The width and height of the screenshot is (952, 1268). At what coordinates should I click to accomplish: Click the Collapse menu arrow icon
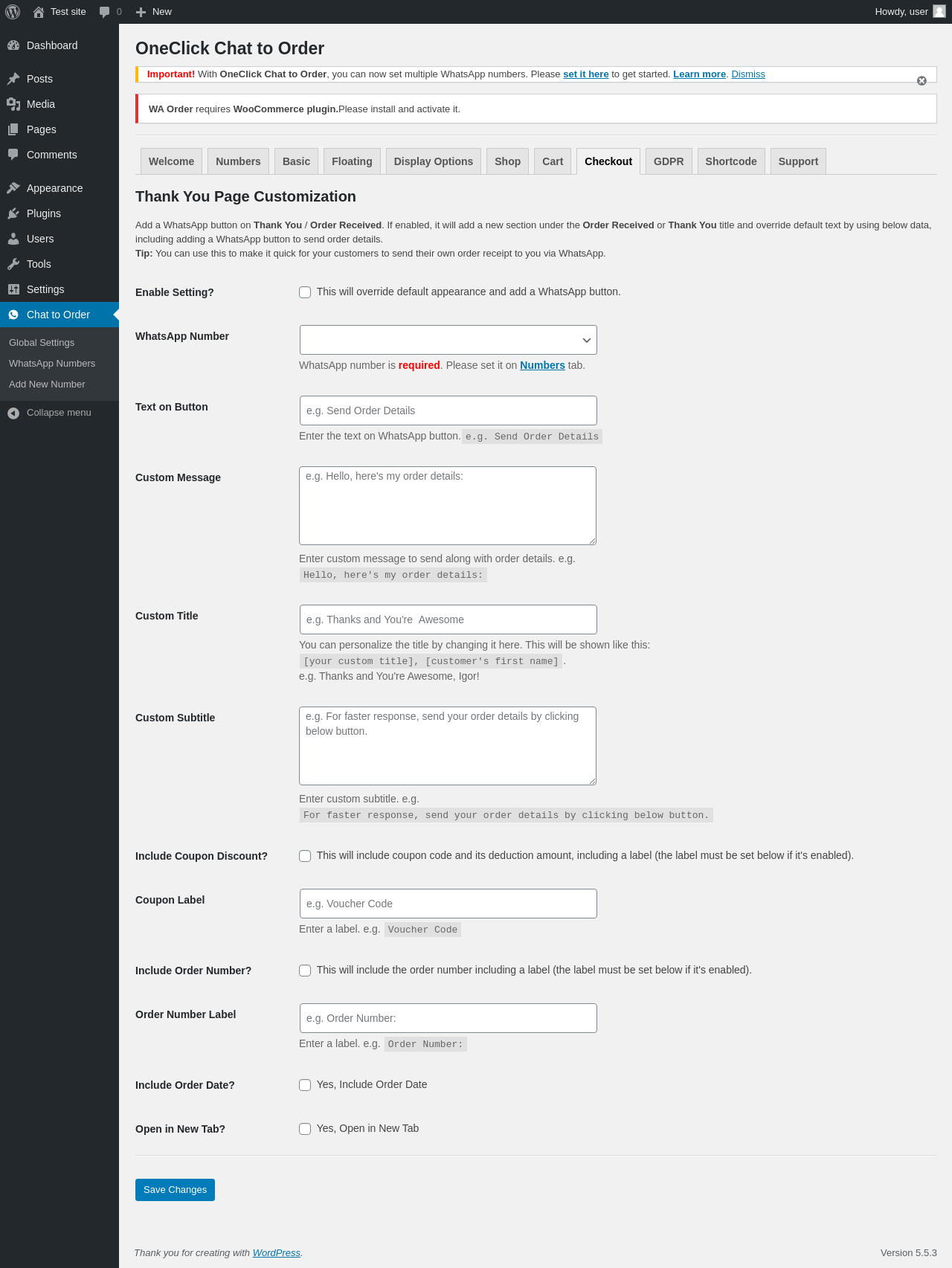(x=13, y=413)
